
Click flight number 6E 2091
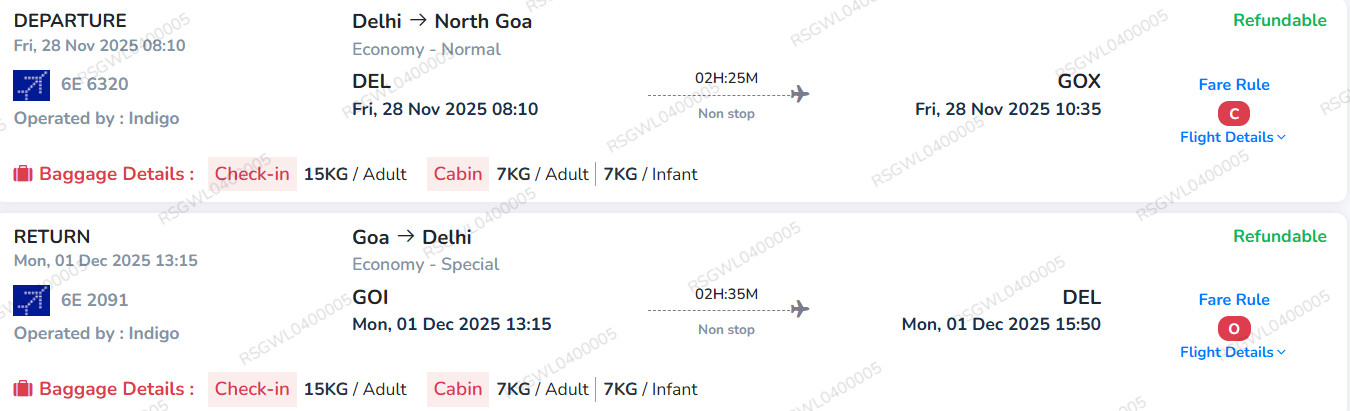pyautogui.click(x=95, y=300)
